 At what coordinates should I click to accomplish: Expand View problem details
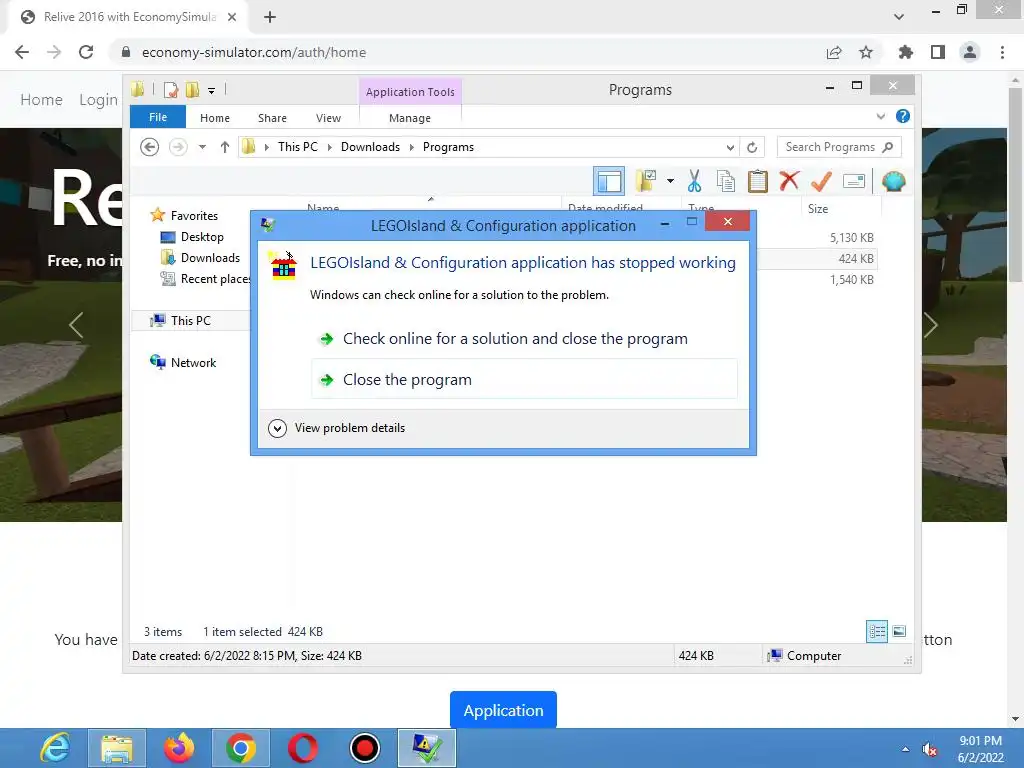[337, 428]
